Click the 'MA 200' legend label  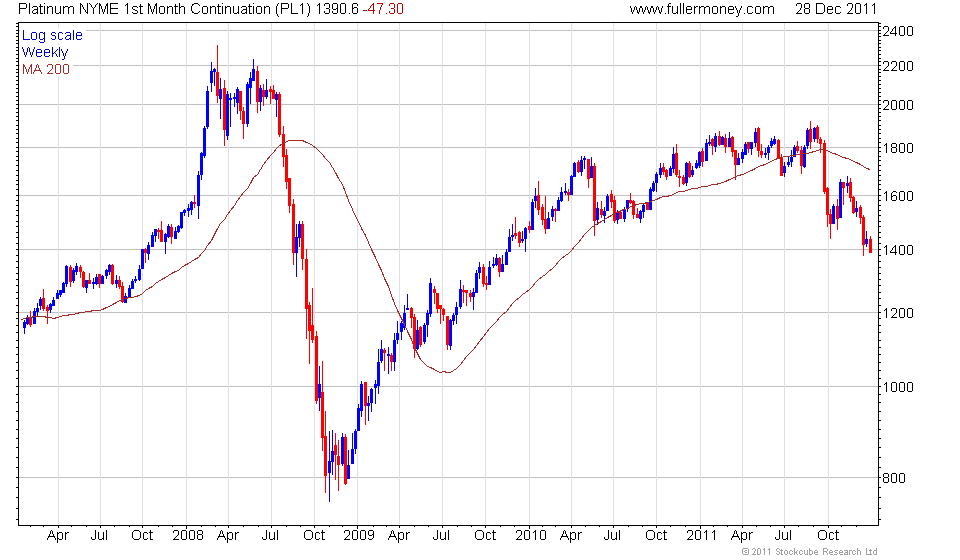(46, 69)
